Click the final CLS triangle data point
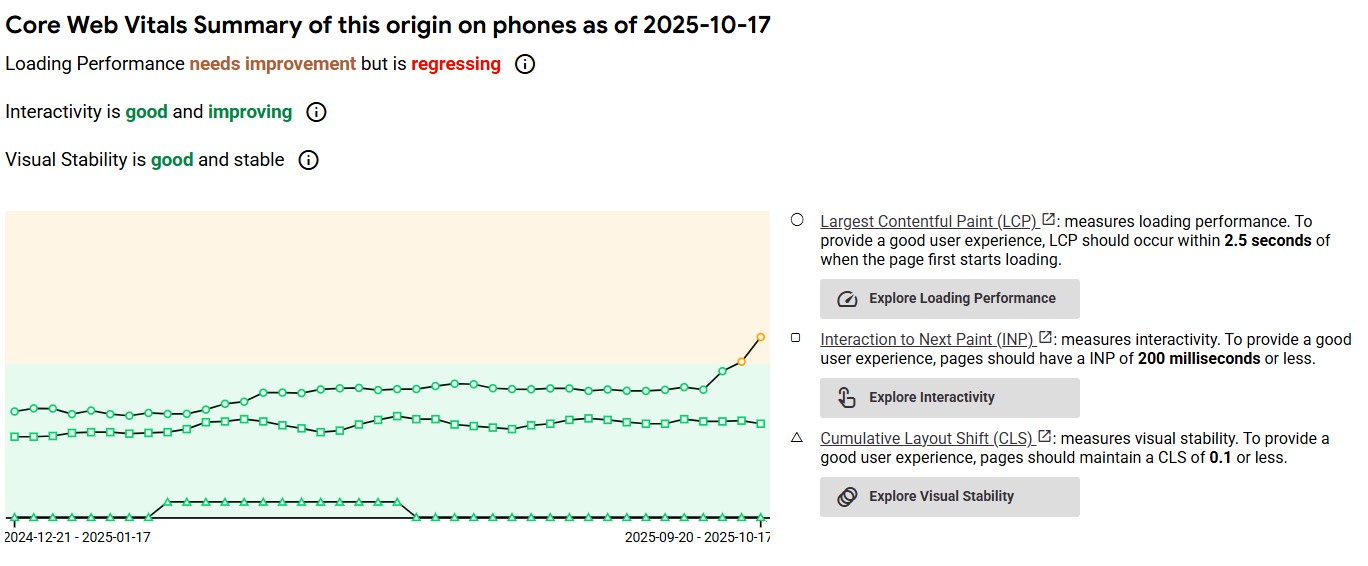This screenshot has height=566, width=1368. tap(761, 517)
